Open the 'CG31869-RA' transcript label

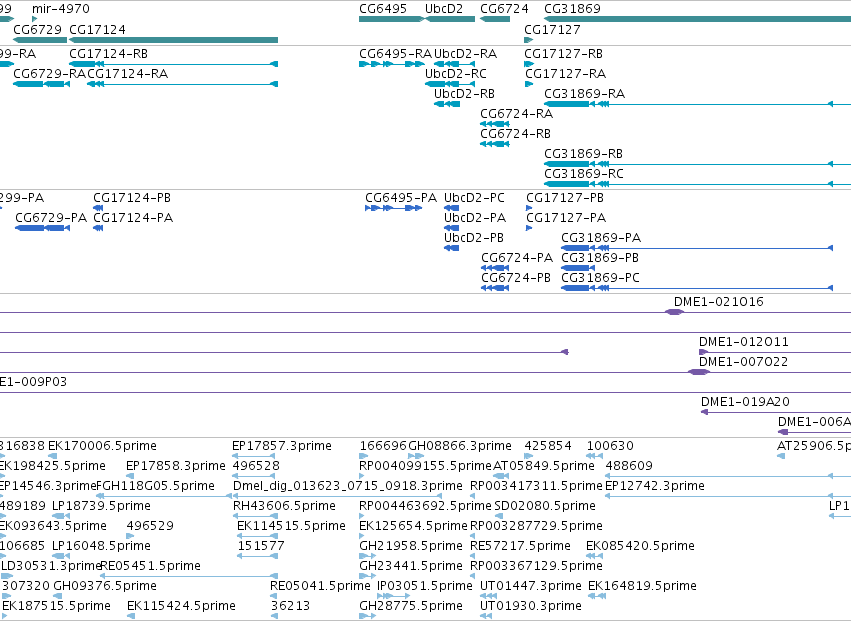(585, 94)
